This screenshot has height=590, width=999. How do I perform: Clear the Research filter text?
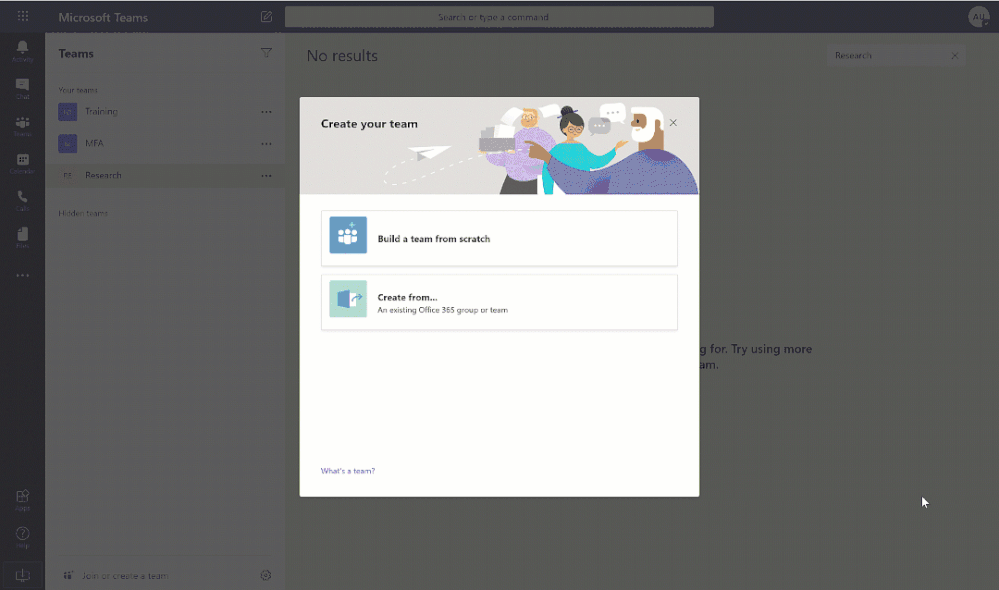tap(954, 56)
